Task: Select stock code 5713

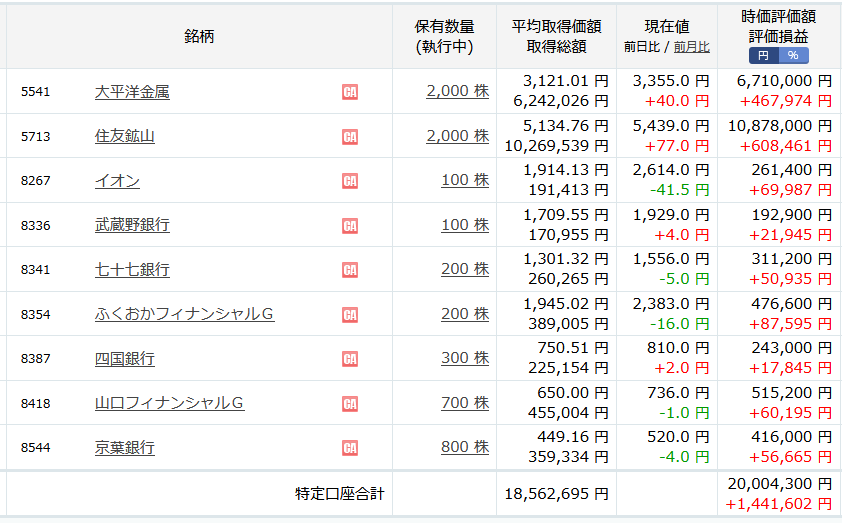Action: click(35, 136)
